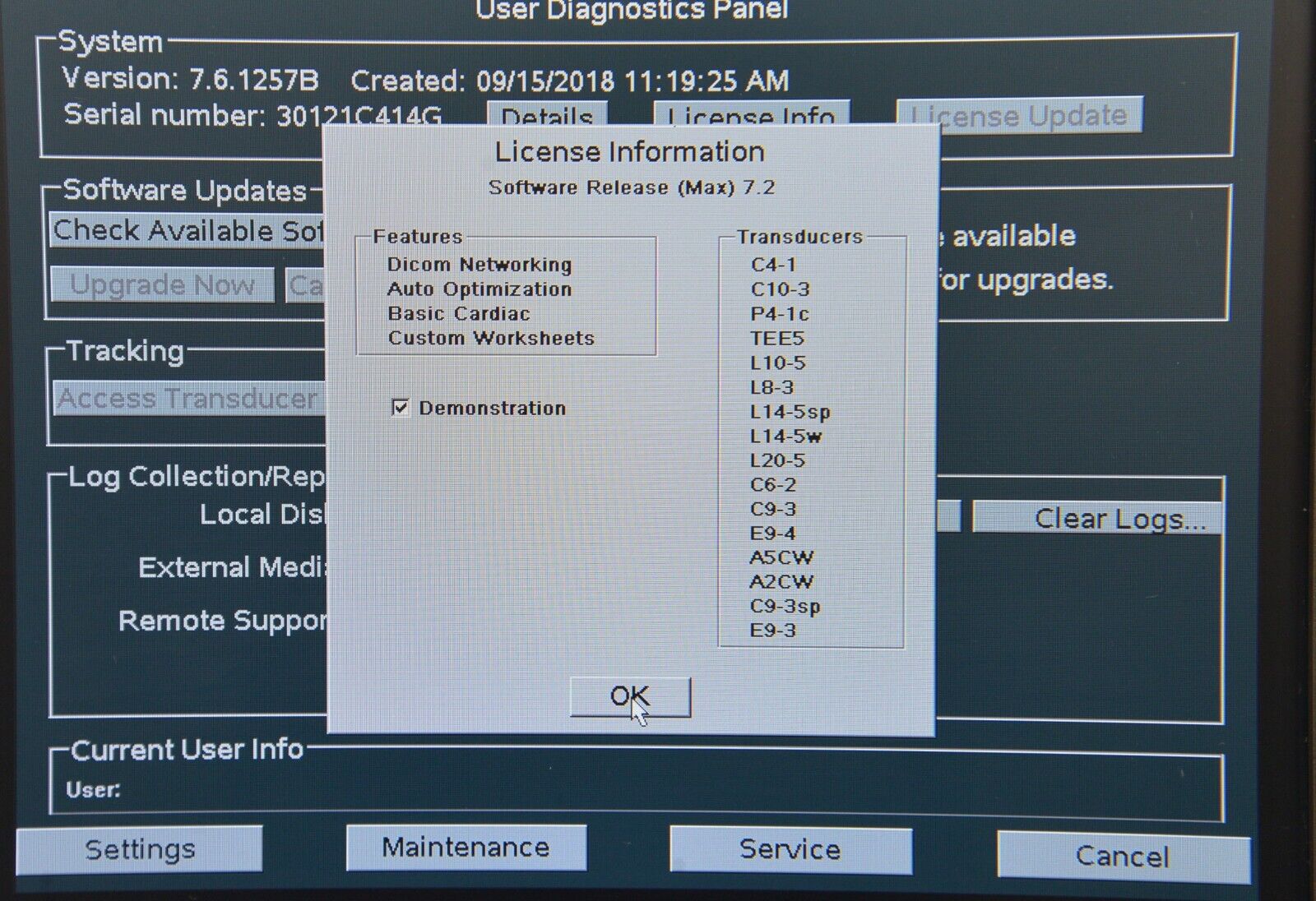
Task: Open the Service button
Action: click(790, 849)
